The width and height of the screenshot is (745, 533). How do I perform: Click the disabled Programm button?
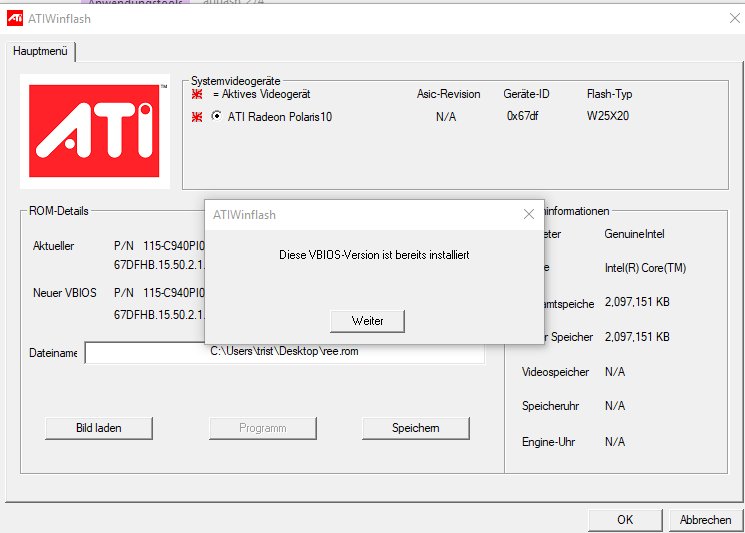(263, 428)
